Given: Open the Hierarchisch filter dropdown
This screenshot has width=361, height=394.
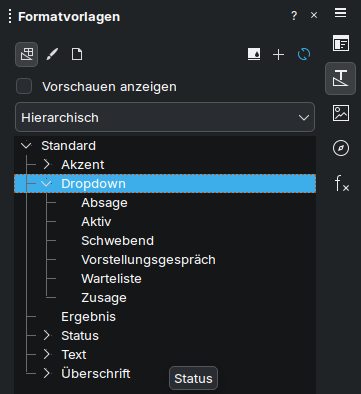Looking at the screenshot, I should point(165,117).
